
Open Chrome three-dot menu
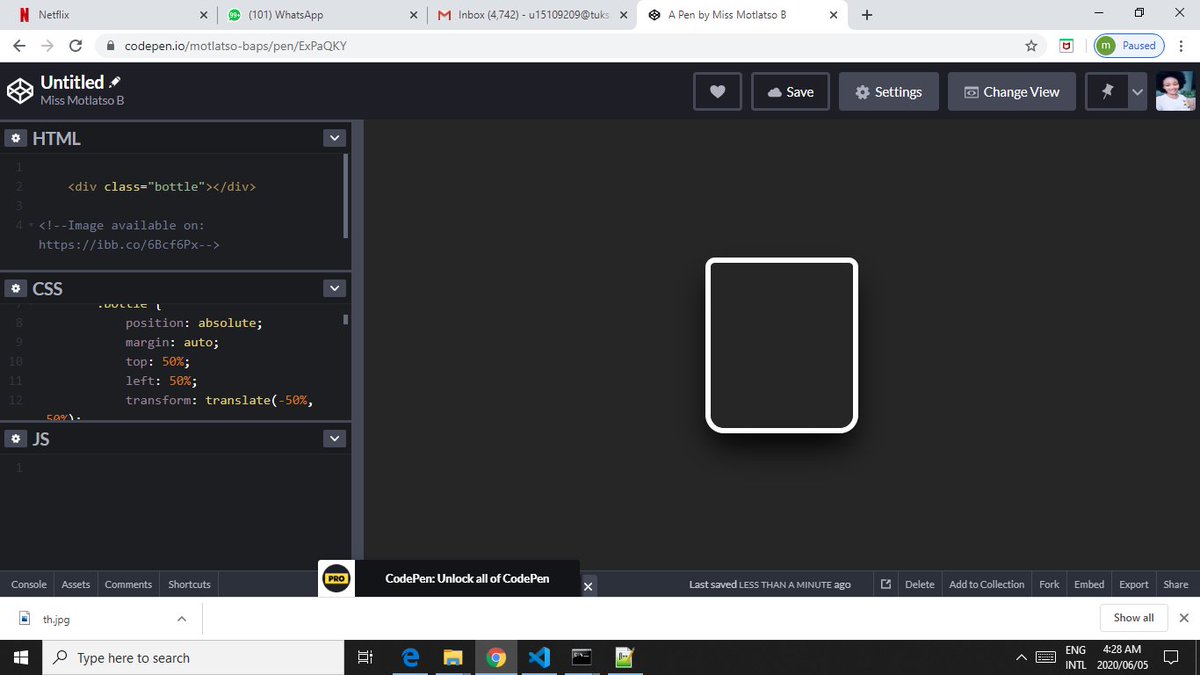(x=1182, y=46)
